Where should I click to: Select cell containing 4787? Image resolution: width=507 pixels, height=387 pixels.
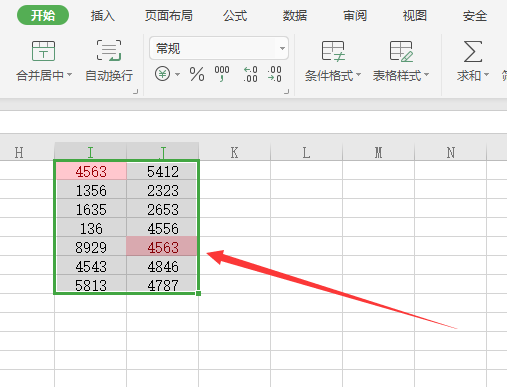click(163, 284)
